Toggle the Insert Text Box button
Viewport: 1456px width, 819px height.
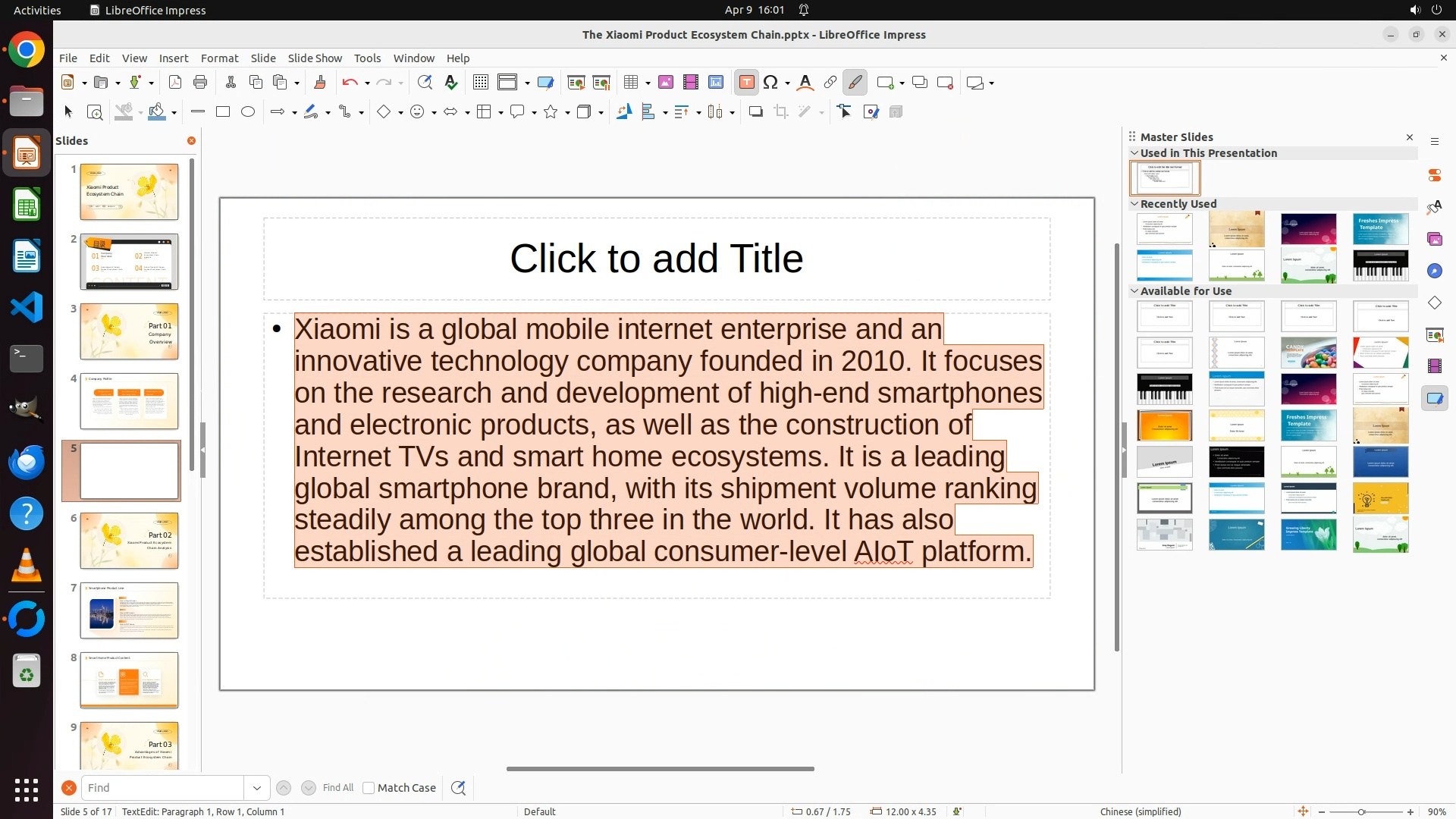pos(746,83)
